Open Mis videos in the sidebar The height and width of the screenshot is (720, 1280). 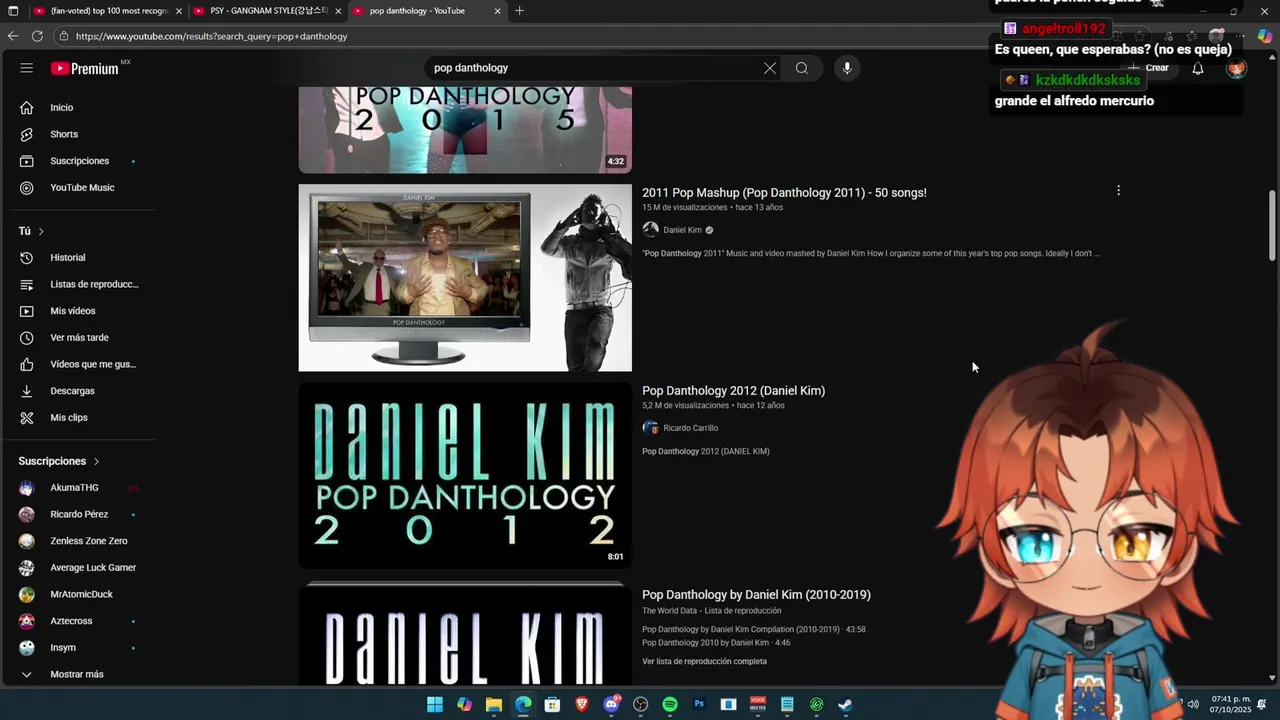click(73, 311)
